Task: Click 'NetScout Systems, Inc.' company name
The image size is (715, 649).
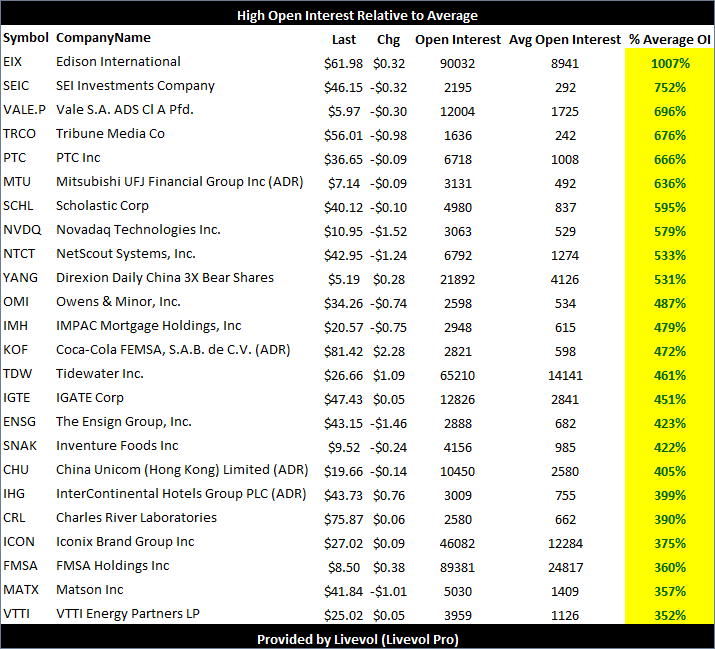Action: pos(126,254)
